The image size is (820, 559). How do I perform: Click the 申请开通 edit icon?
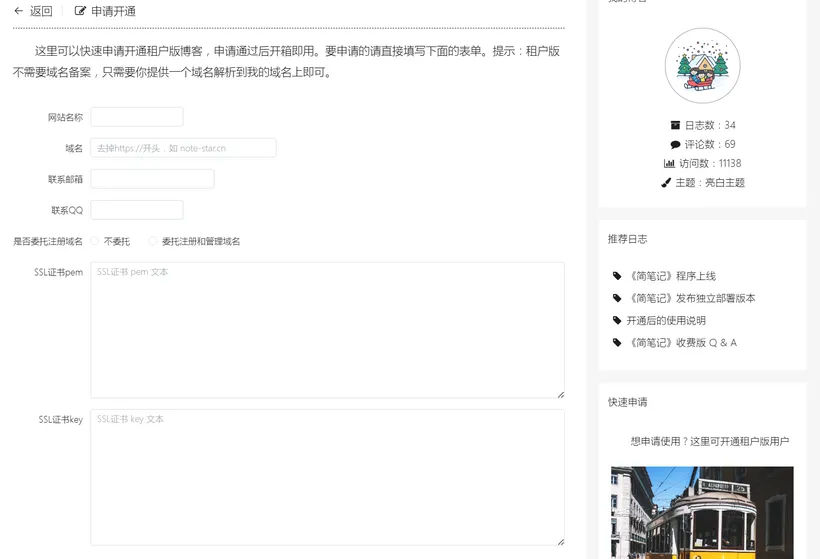80,11
